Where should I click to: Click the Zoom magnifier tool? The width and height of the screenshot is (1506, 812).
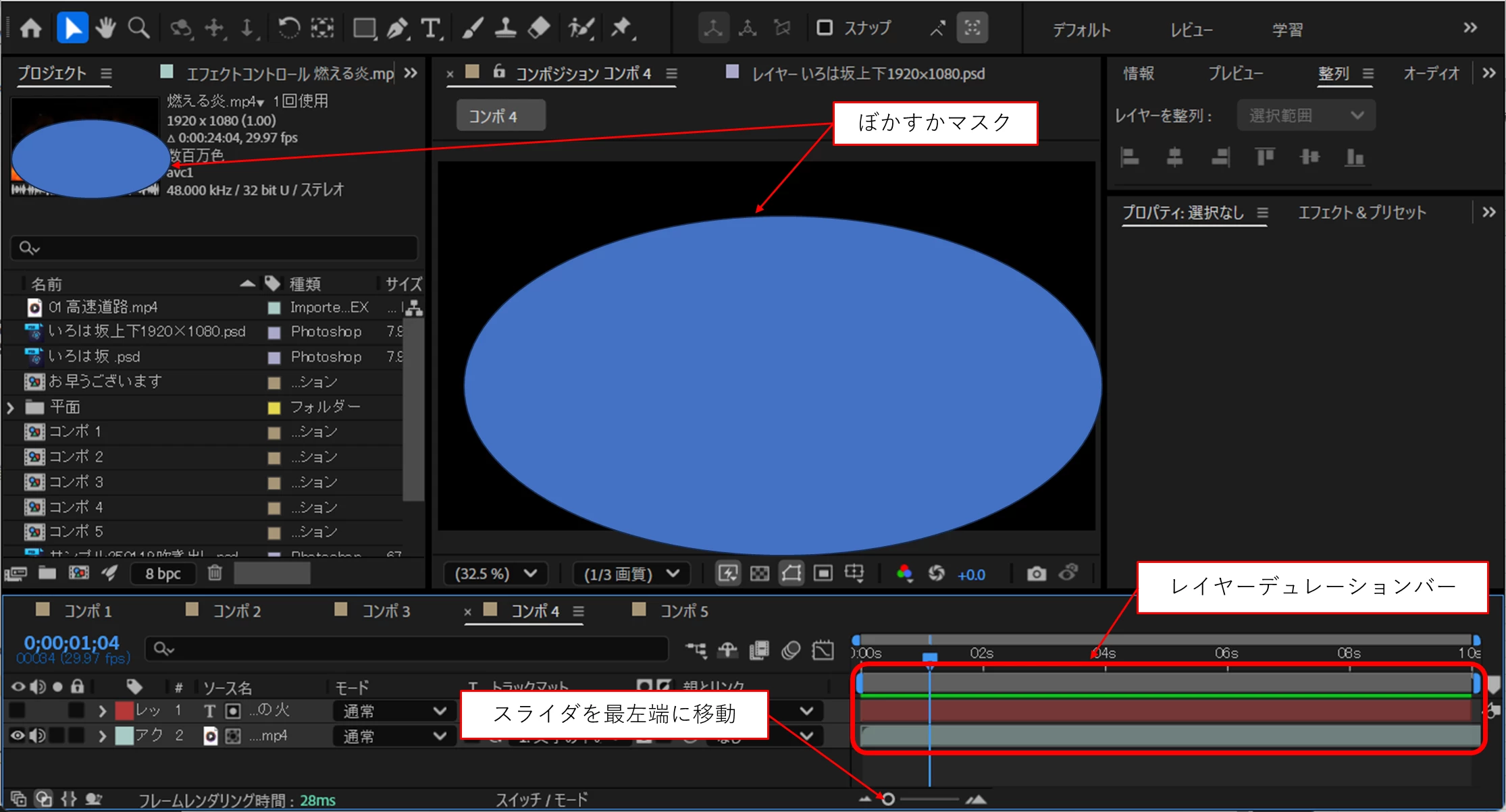click(138, 28)
